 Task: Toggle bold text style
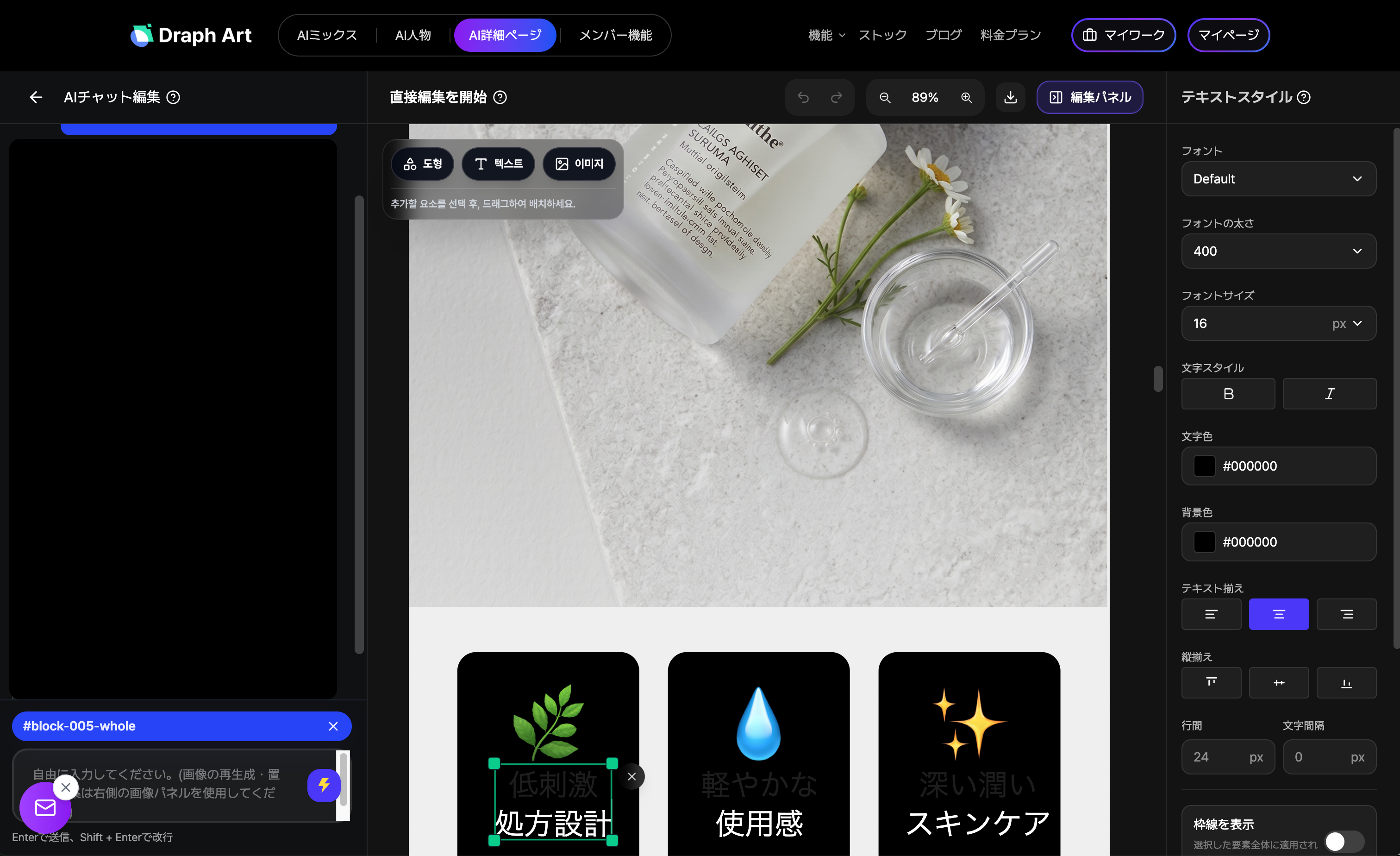[x=1228, y=394]
